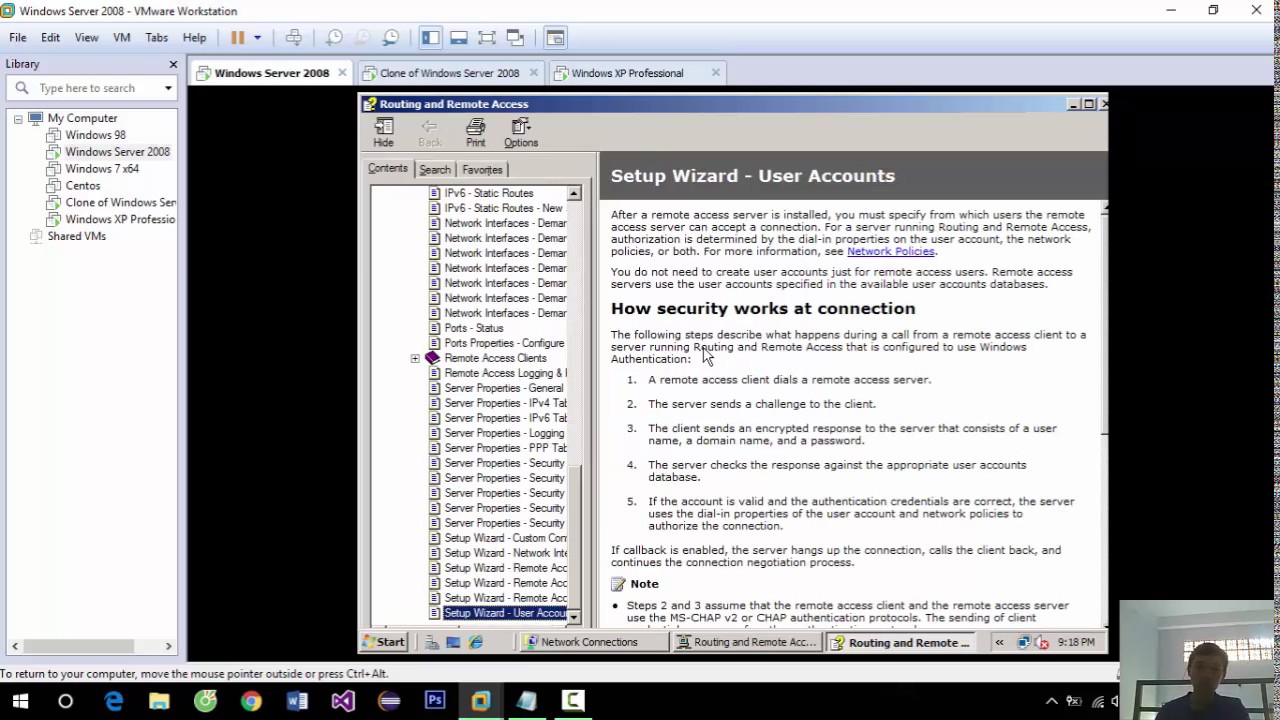
Task: Open the VM menu
Action: click(122, 37)
